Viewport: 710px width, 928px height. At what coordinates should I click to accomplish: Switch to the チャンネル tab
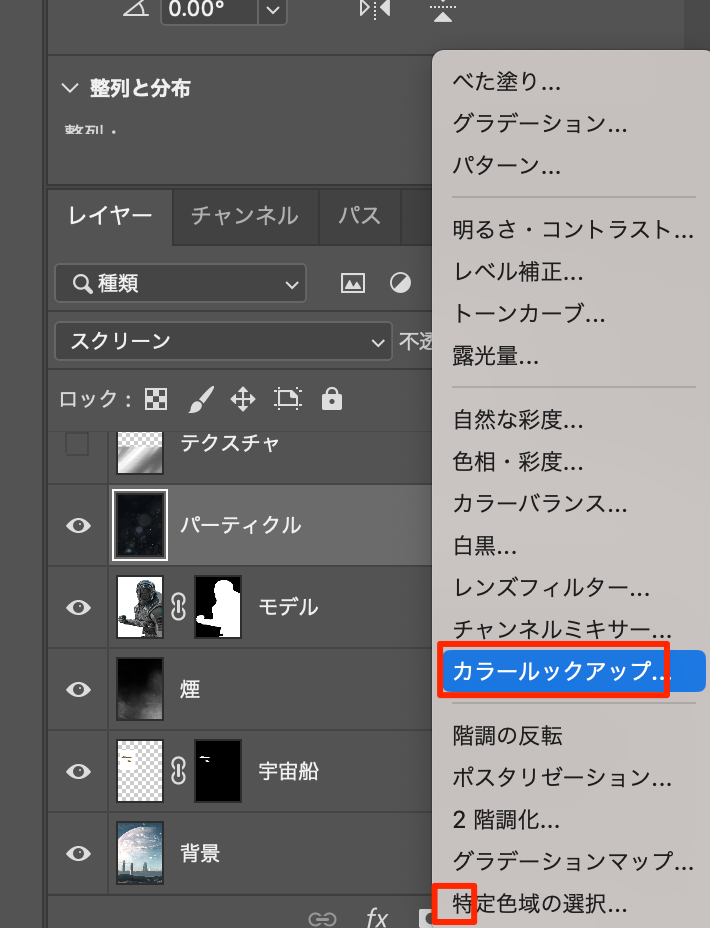click(x=244, y=215)
